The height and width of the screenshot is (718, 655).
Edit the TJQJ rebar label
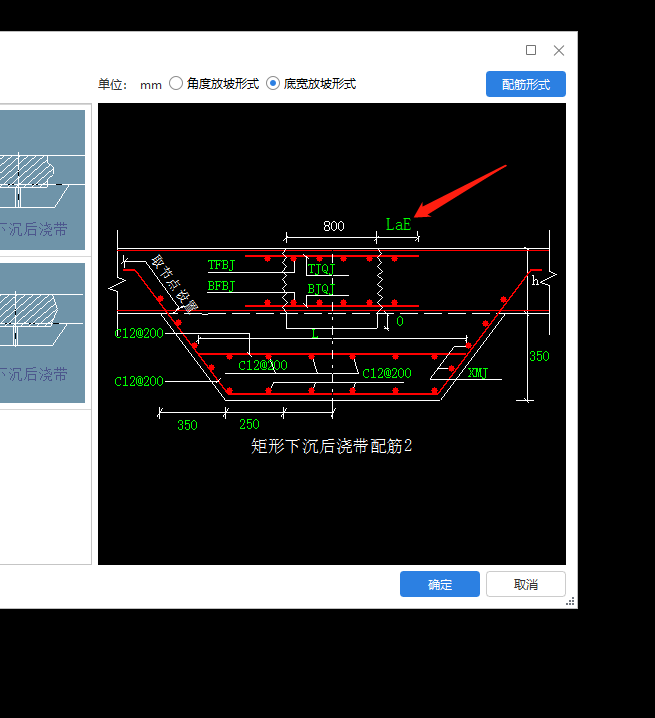point(321,269)
